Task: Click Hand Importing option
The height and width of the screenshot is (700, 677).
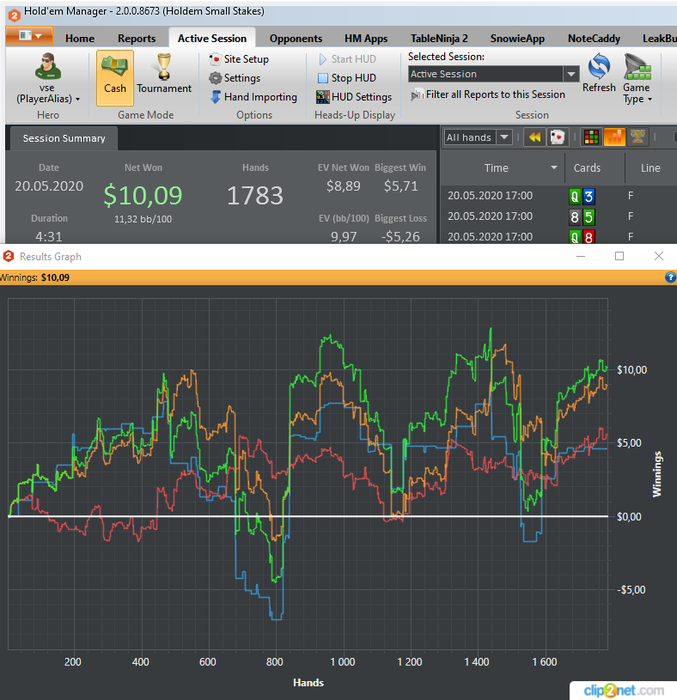Action: click(x=253, y=97)
